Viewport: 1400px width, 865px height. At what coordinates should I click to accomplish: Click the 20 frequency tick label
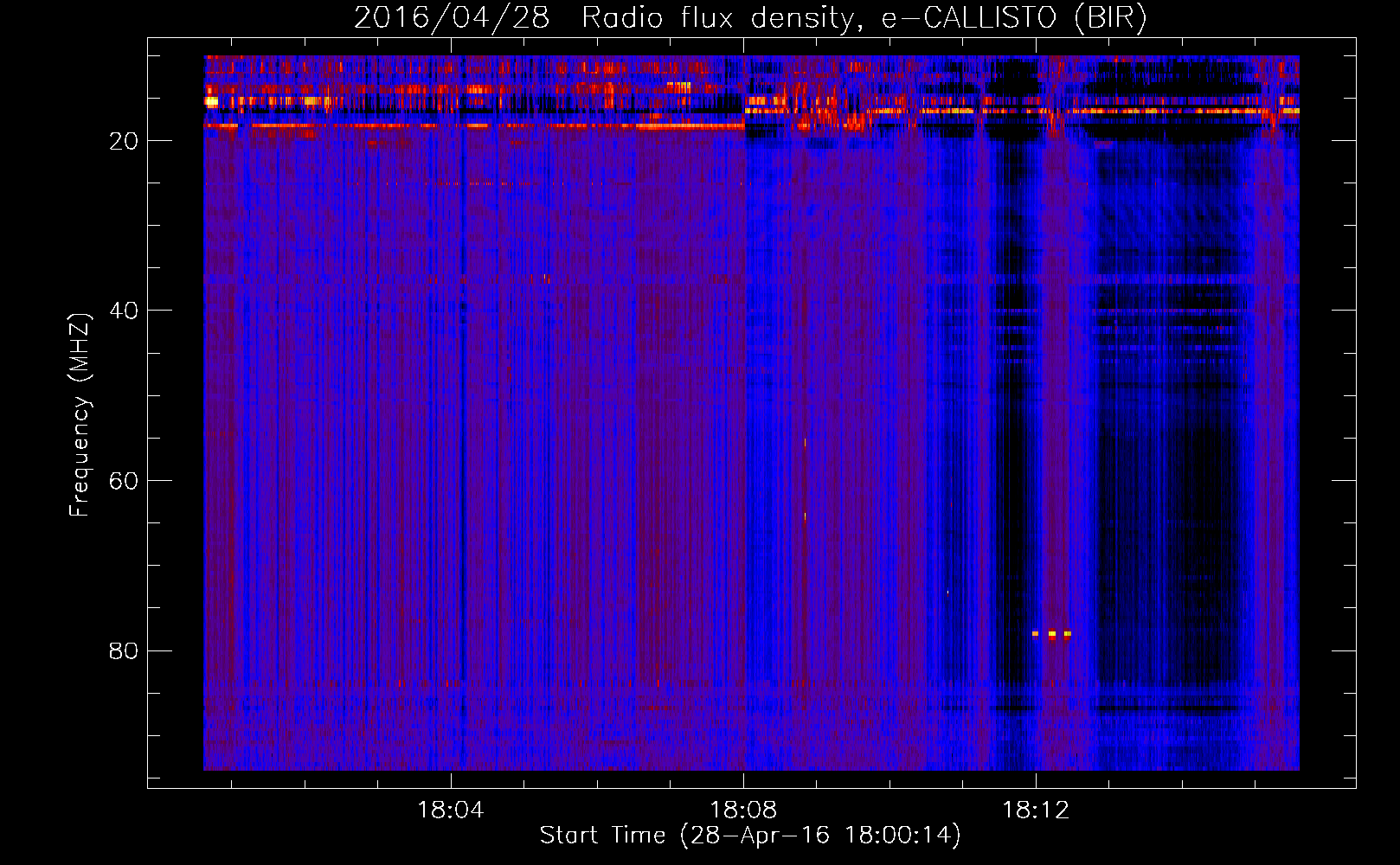(x=124, y=141)
